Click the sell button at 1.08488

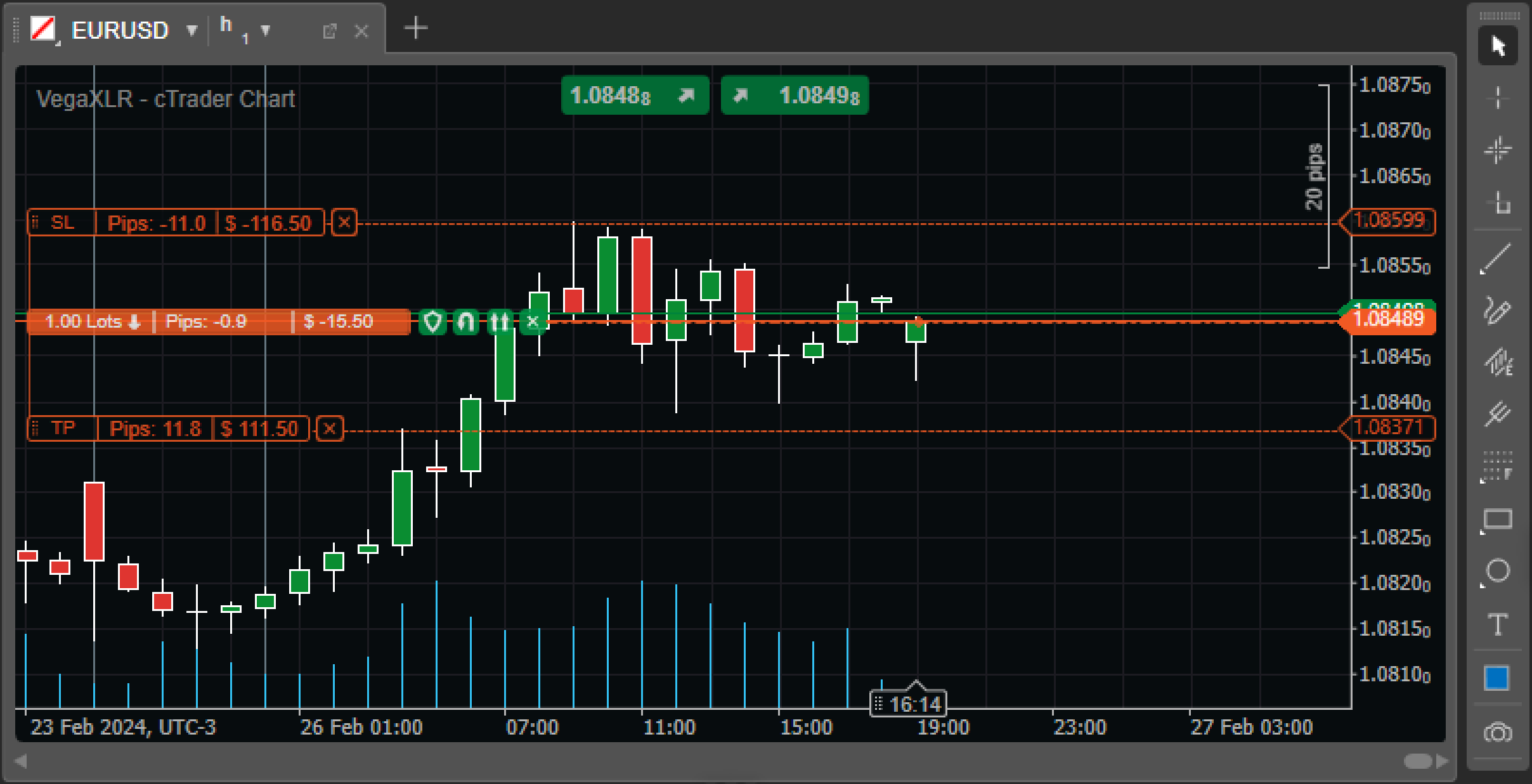click(x=635, y=96)
